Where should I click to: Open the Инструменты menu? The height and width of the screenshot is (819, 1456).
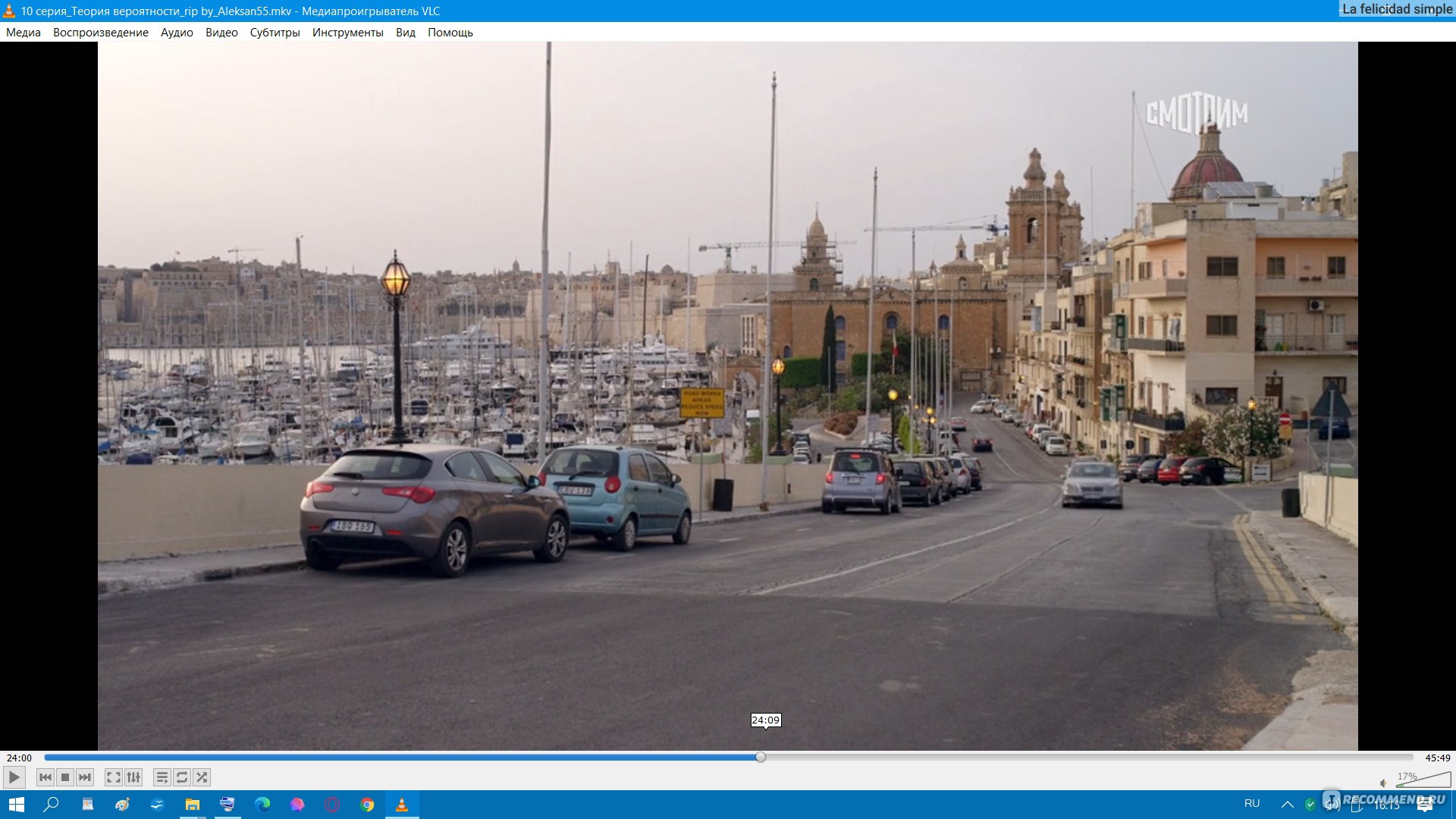pyautogui.click(x=348, y=33)
